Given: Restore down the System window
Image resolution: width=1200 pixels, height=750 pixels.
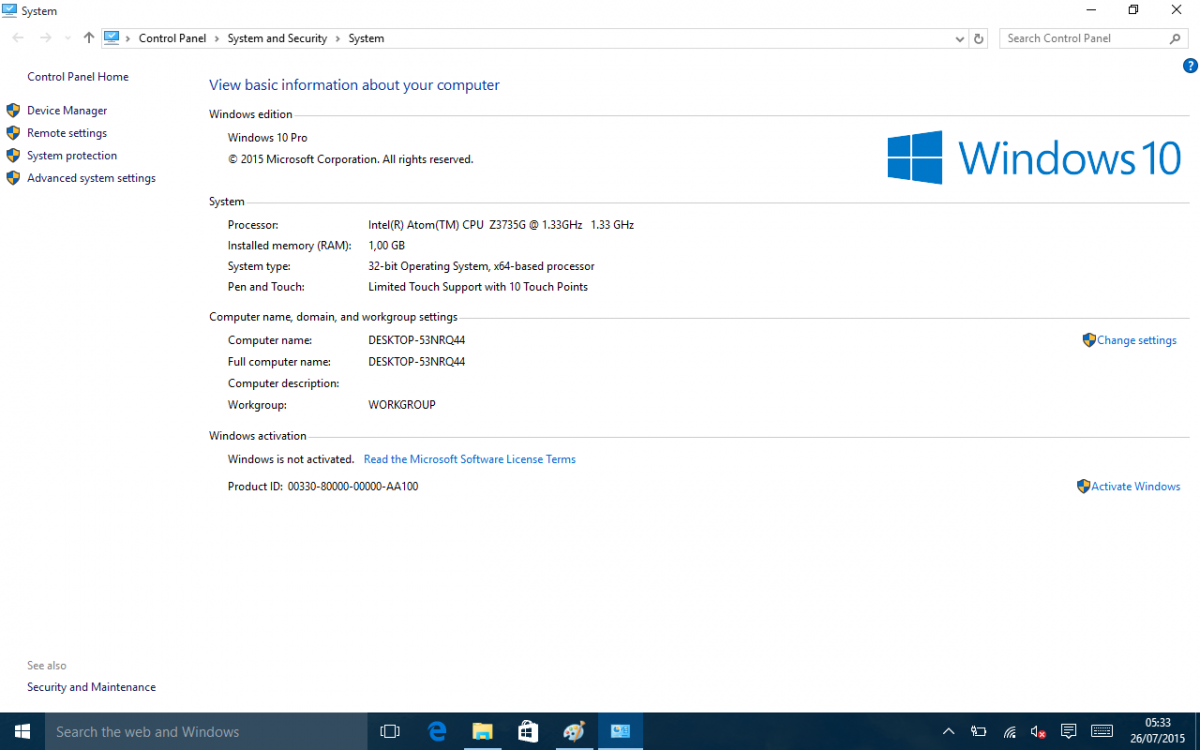Looking at the screenshot, I should tap(1133, 10).
